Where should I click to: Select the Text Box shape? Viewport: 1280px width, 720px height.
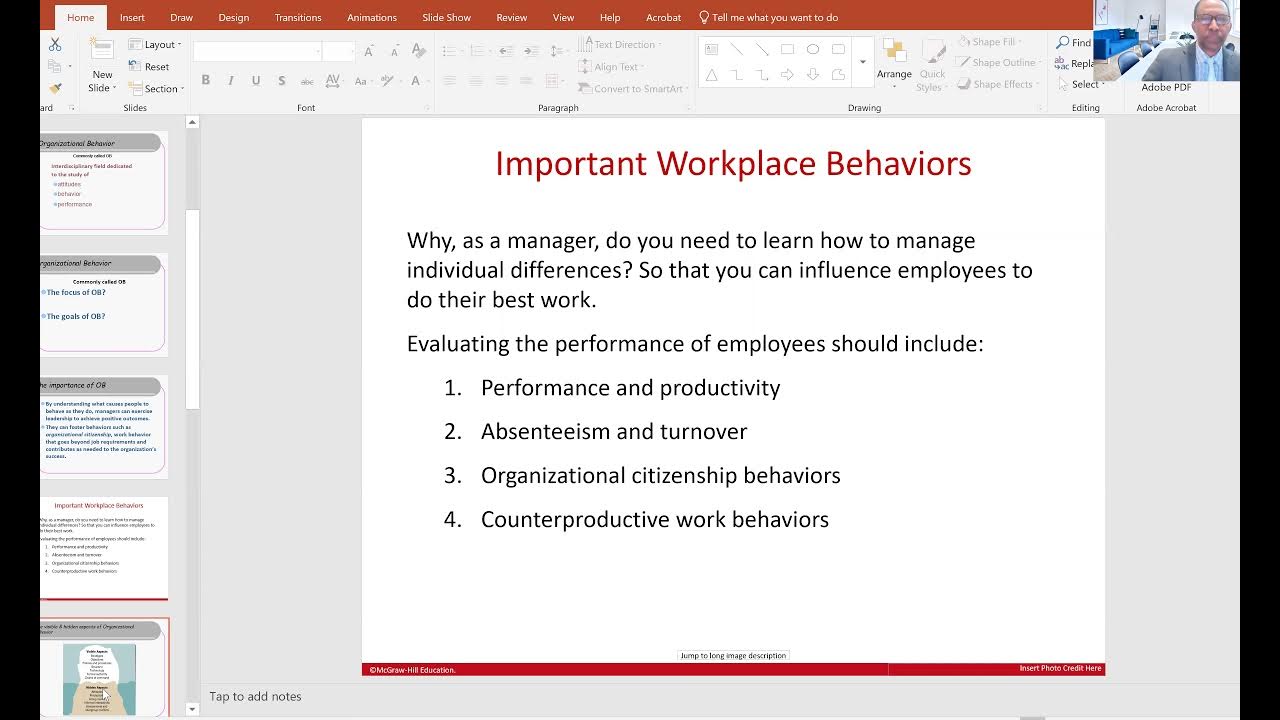(711, 49)
